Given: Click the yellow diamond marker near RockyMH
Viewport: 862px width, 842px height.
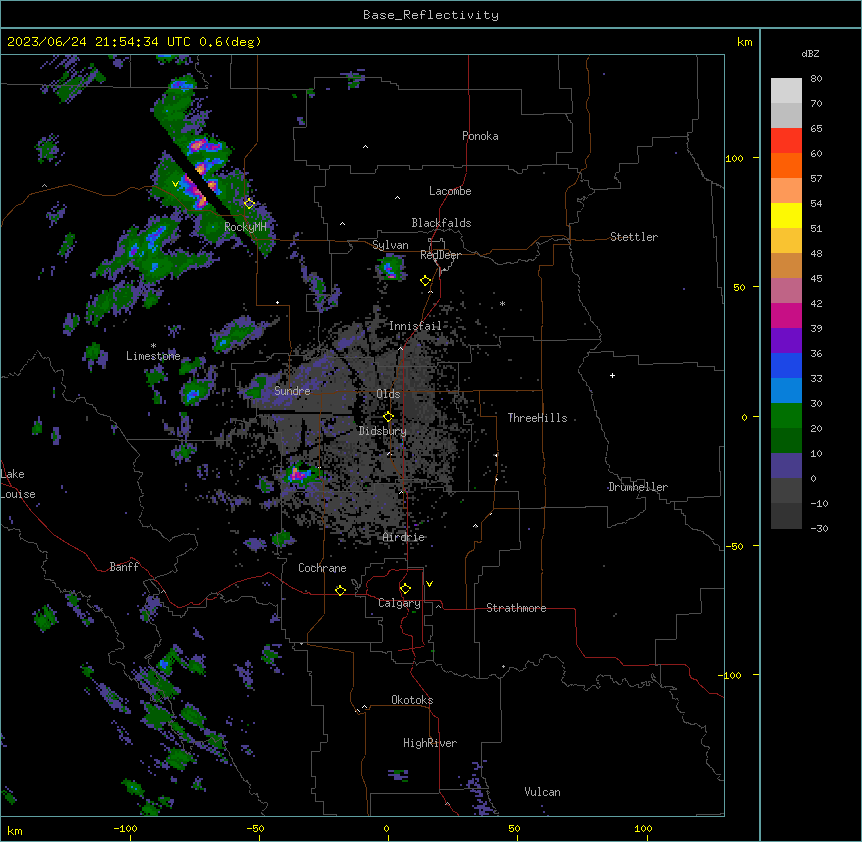Looking at the screenshot, I should [x=250, y=203].
